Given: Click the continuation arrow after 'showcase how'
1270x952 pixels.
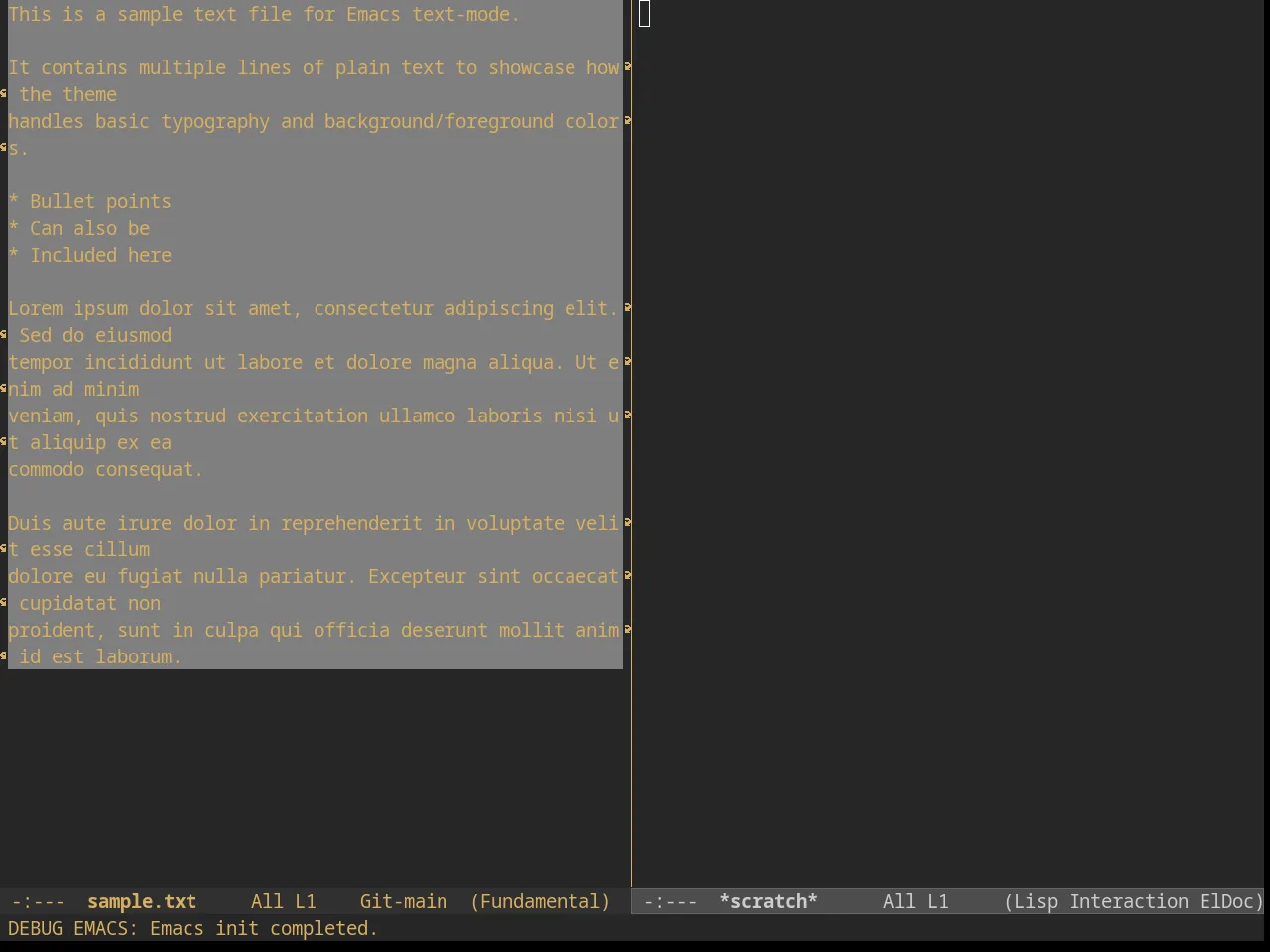Looking at the screenshot, I should [628, 67].
